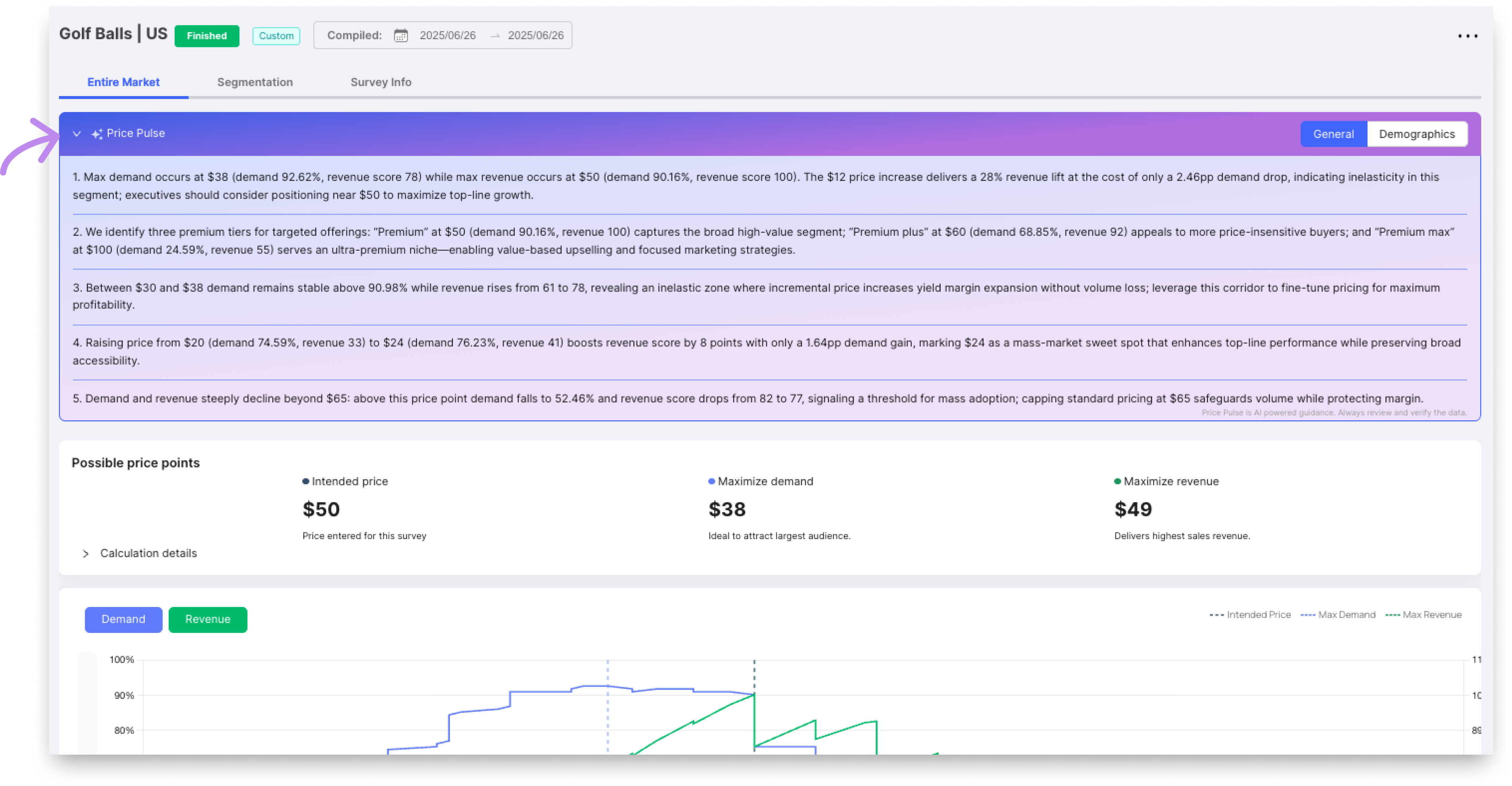The image size is (1512, 786).
Task: Open the three-dot more options menu
Action: pyautogui.click(x=1467, y=36)
